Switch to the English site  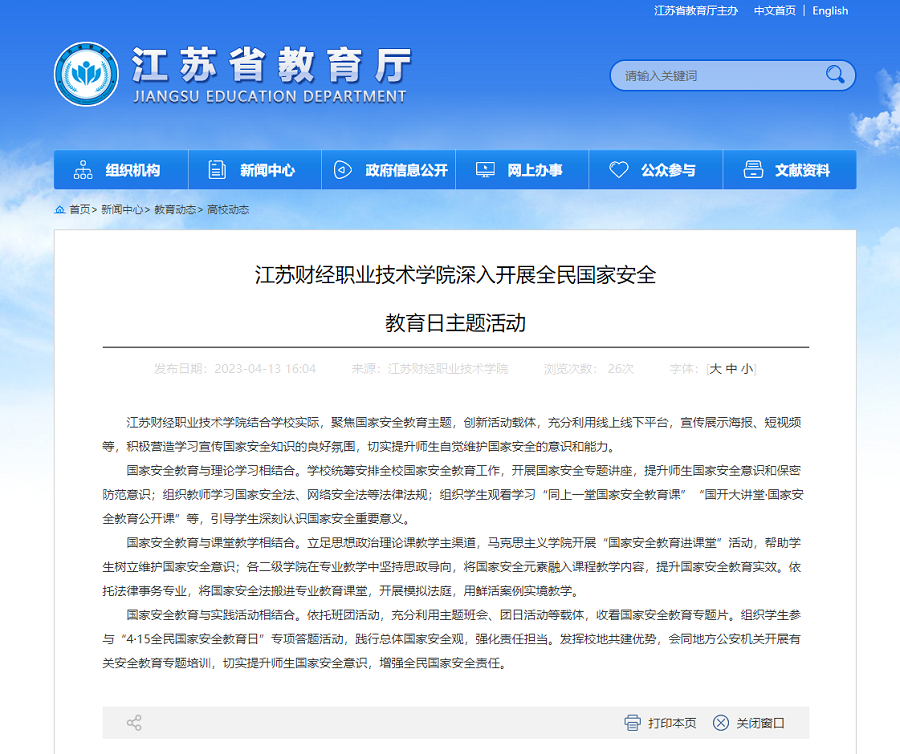tap(830, 11)
